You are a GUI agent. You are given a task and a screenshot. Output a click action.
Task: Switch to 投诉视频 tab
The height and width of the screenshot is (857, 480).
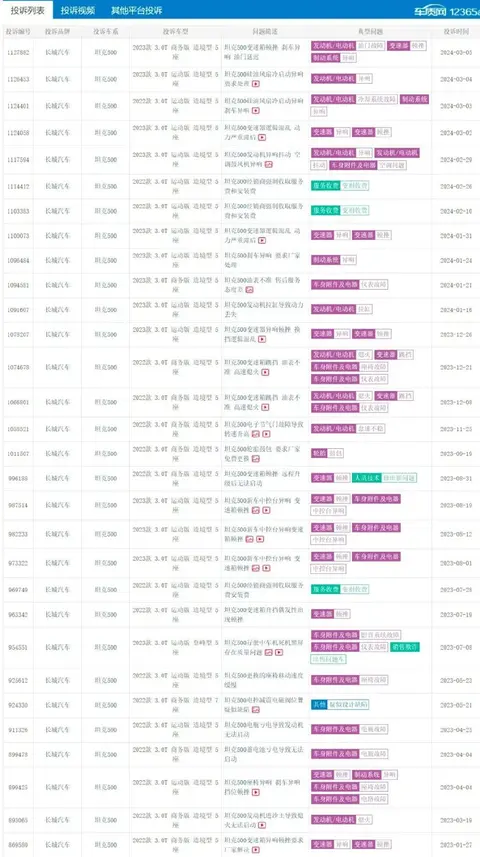tap(78, 10)
